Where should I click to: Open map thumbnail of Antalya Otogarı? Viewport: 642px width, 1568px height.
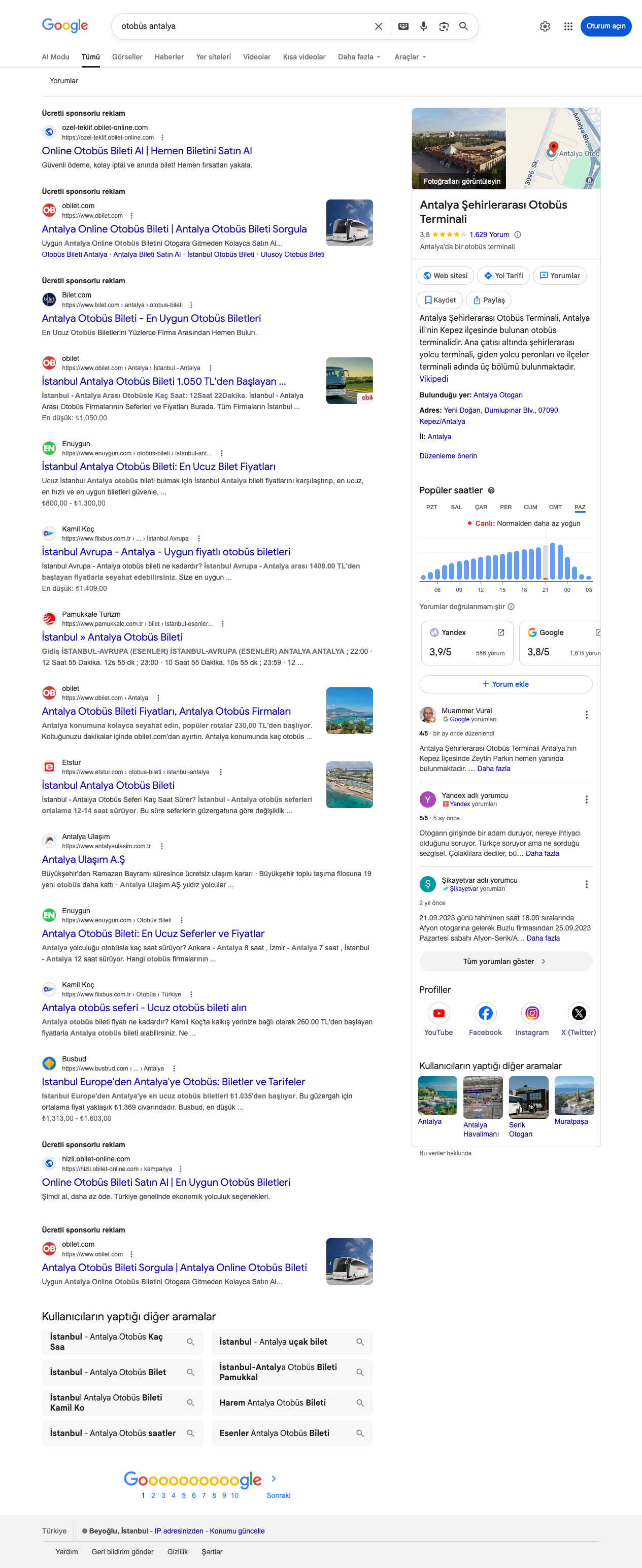(554, 149)
